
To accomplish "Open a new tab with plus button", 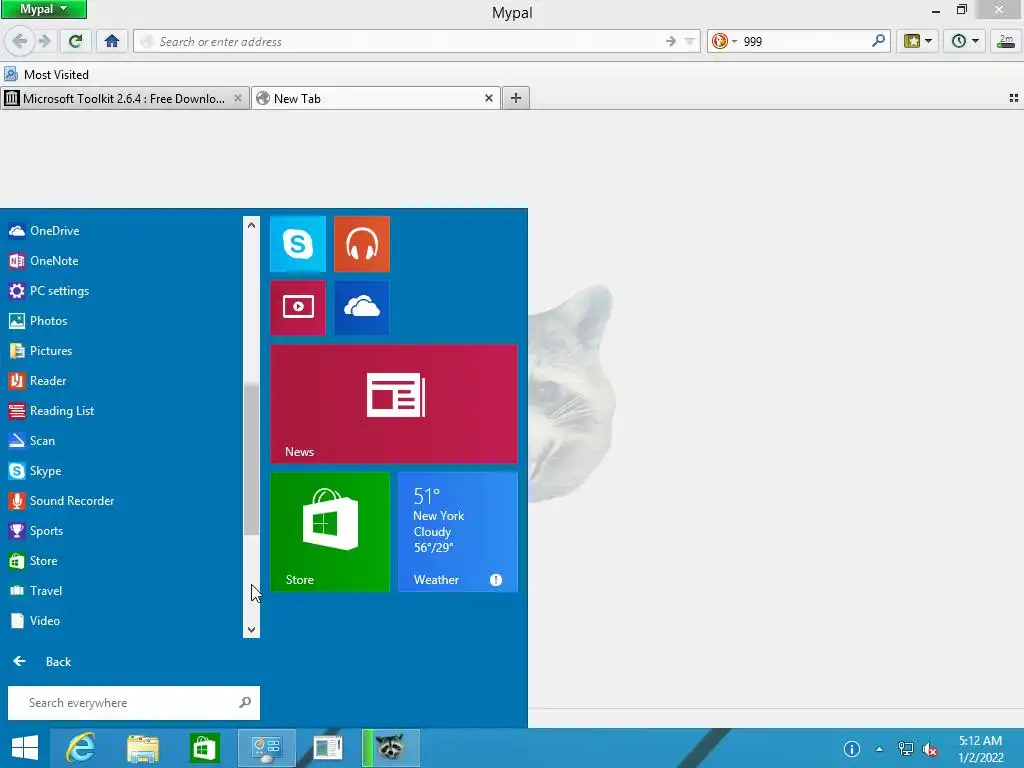I will click(516, 99).
